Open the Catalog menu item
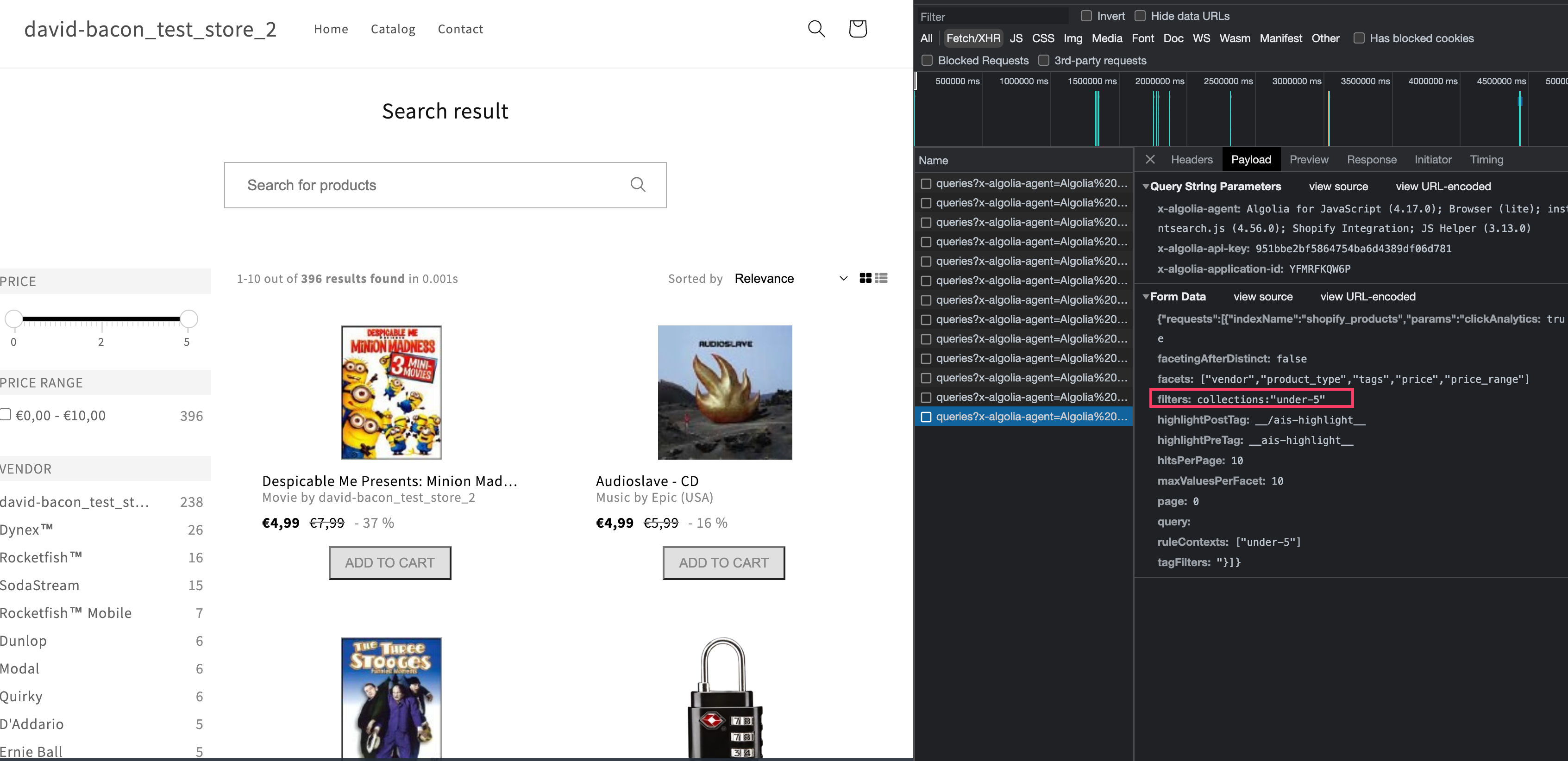The image size is (1568, 761). click(x=393, y=29)
